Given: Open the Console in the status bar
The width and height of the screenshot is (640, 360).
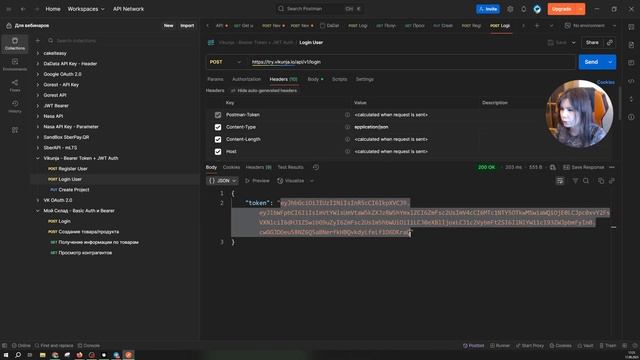Looking at the screenshot, I should (x=89, y=346).
